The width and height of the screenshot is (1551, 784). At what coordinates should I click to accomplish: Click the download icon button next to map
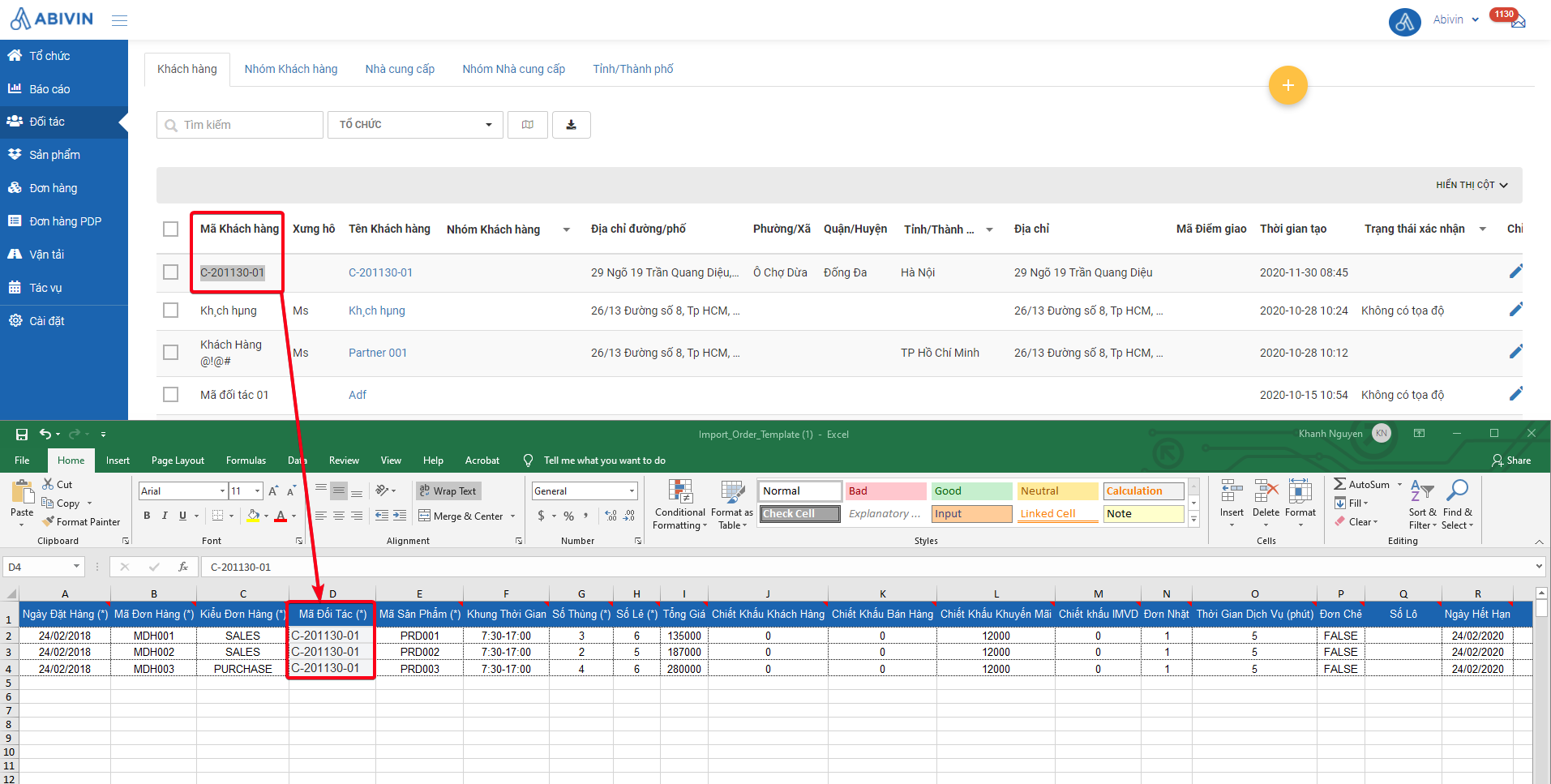coord(571,125)
